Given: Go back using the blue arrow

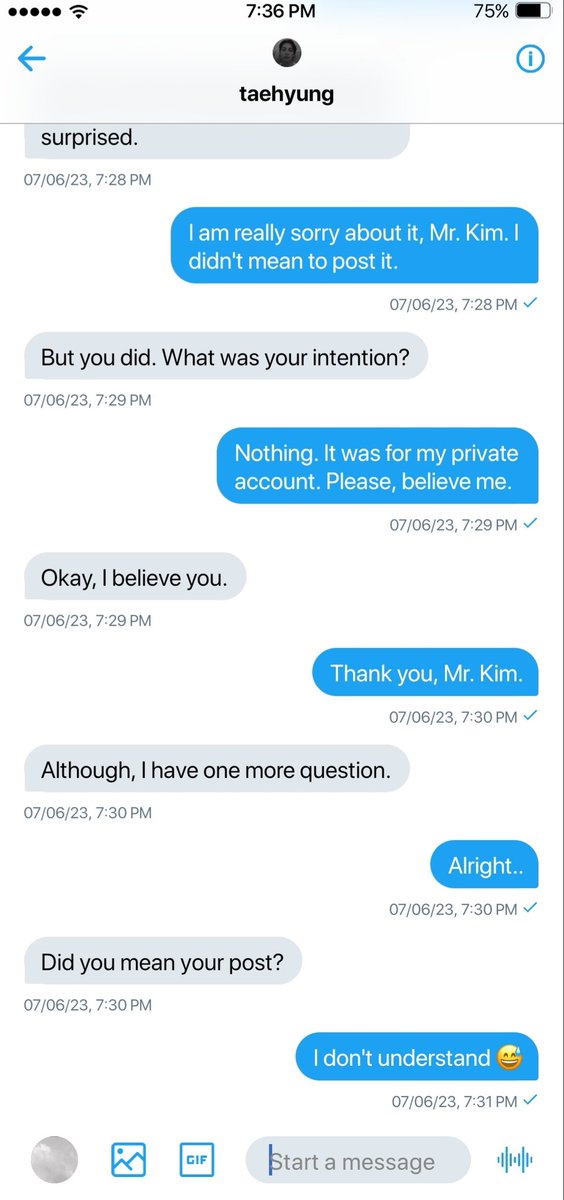Looking at the screenshot, I should tap(32, 60).
